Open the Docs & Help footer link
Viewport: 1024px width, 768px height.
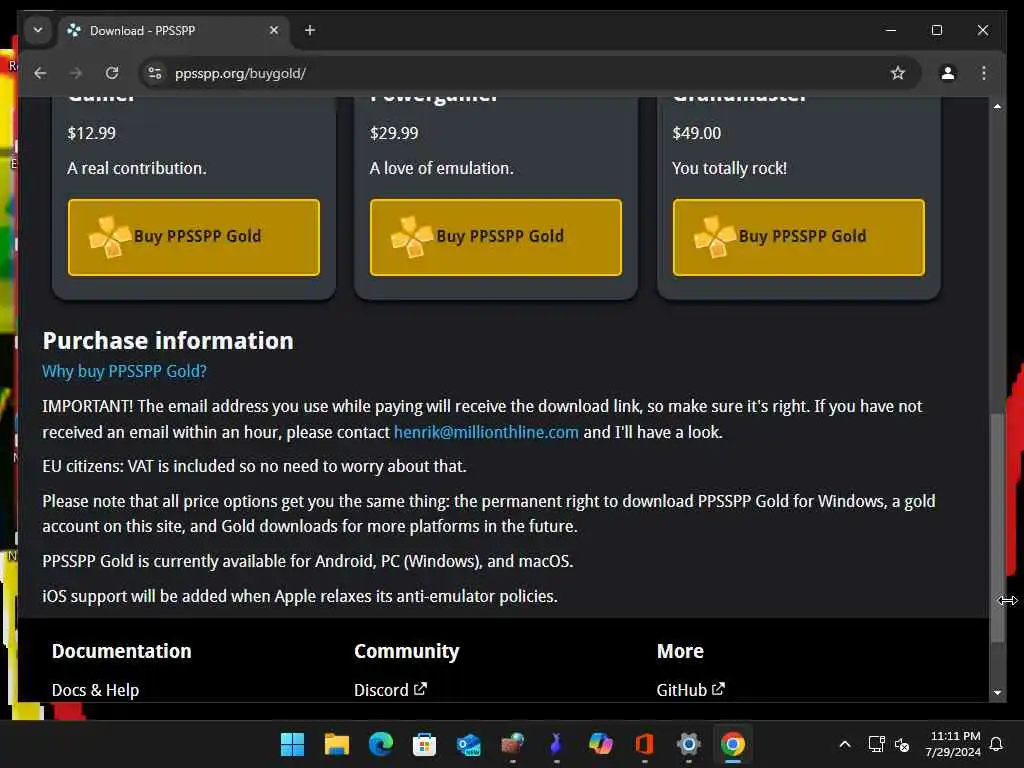(95, 690)
